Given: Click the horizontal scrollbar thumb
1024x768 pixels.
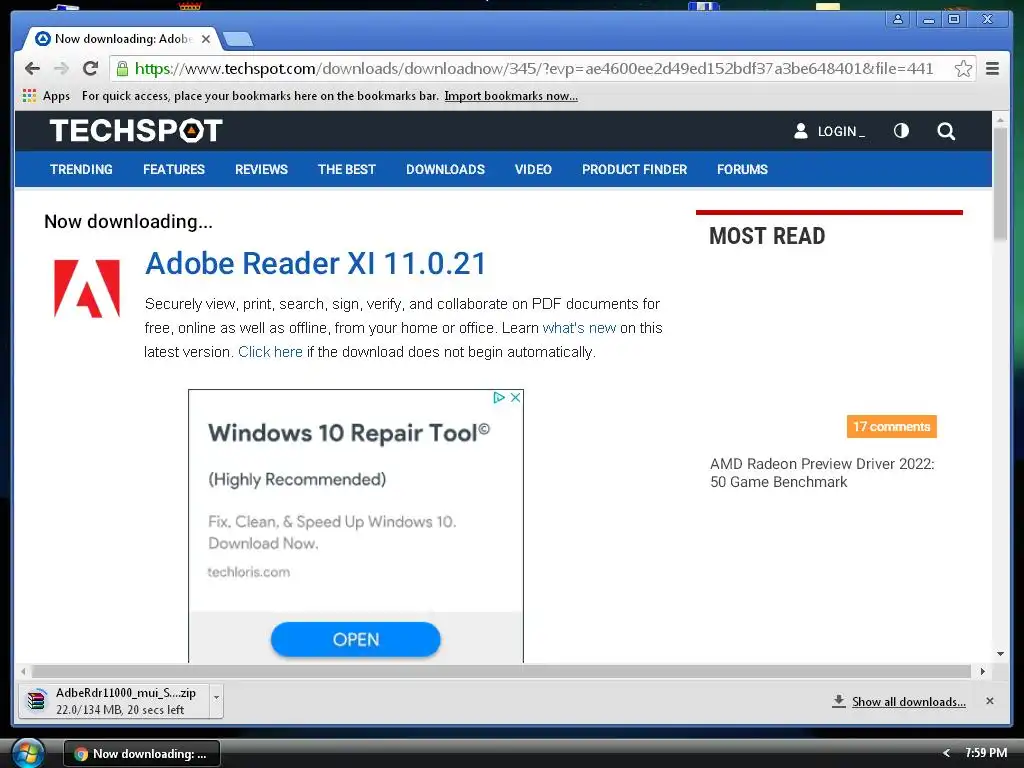Looking at the screenshot, I should point(502,671).
